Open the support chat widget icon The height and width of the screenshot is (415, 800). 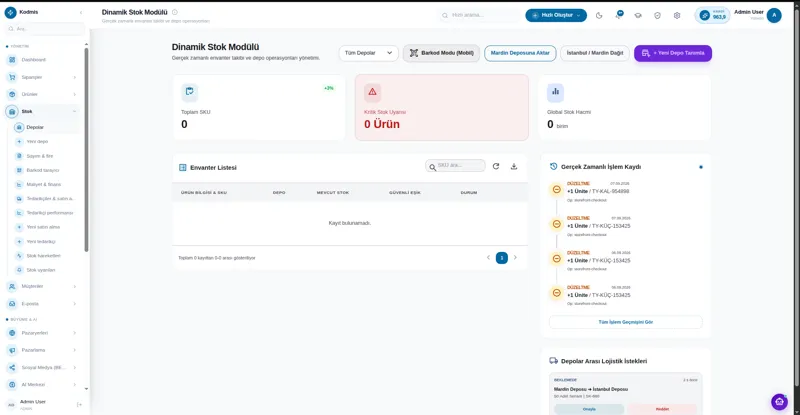click(779, 402)
